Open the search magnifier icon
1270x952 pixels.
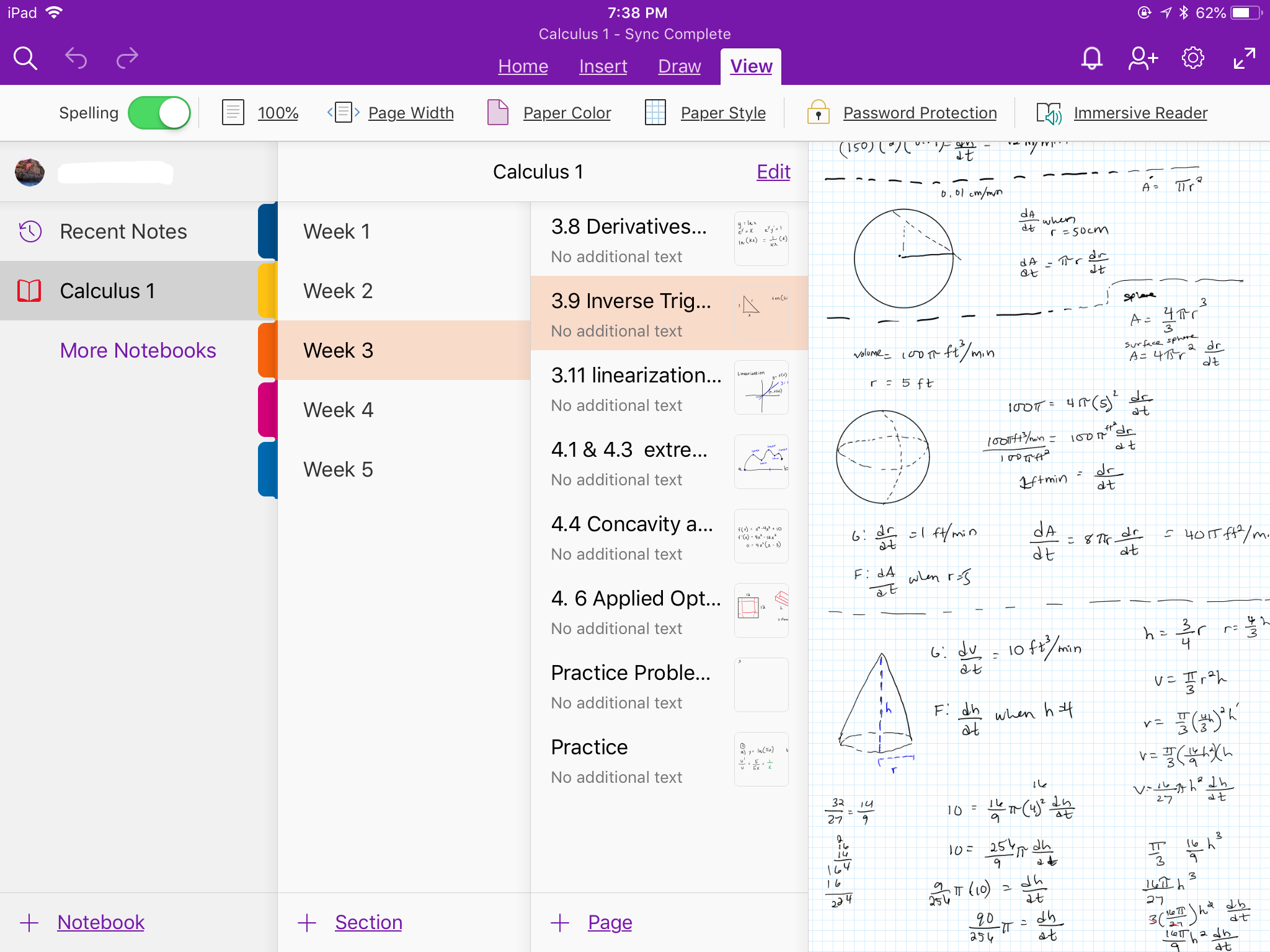(25, 59)
